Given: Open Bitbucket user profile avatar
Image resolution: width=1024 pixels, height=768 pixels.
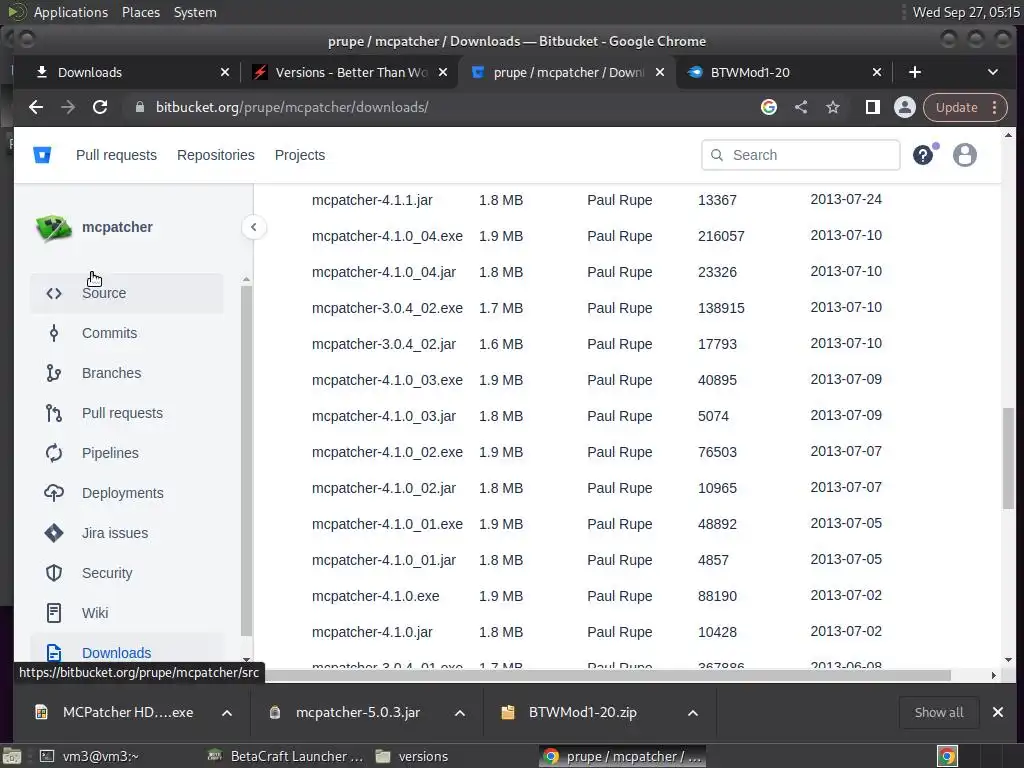Looking at the screenshot, I should (x=965, y=155).
